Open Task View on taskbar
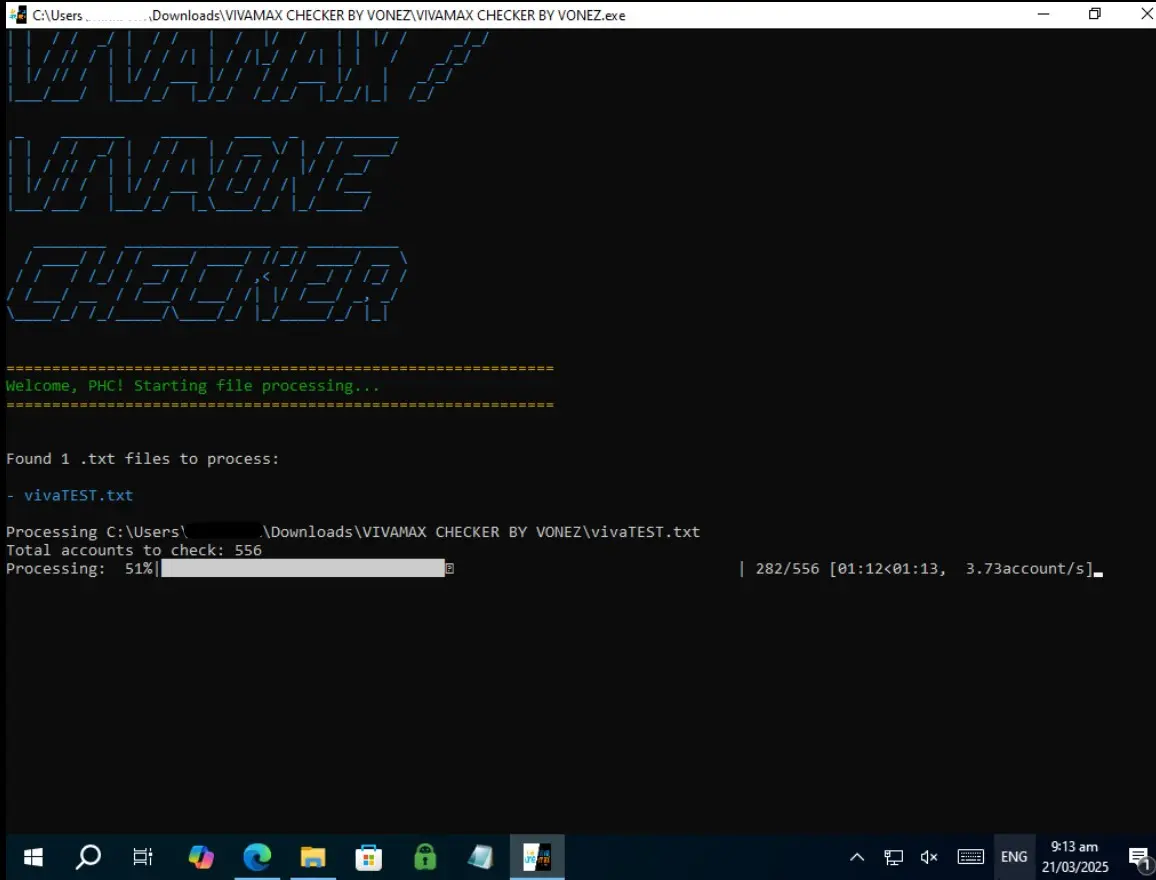This screenshot has width=1156, height=880. (x=143, y=857)
